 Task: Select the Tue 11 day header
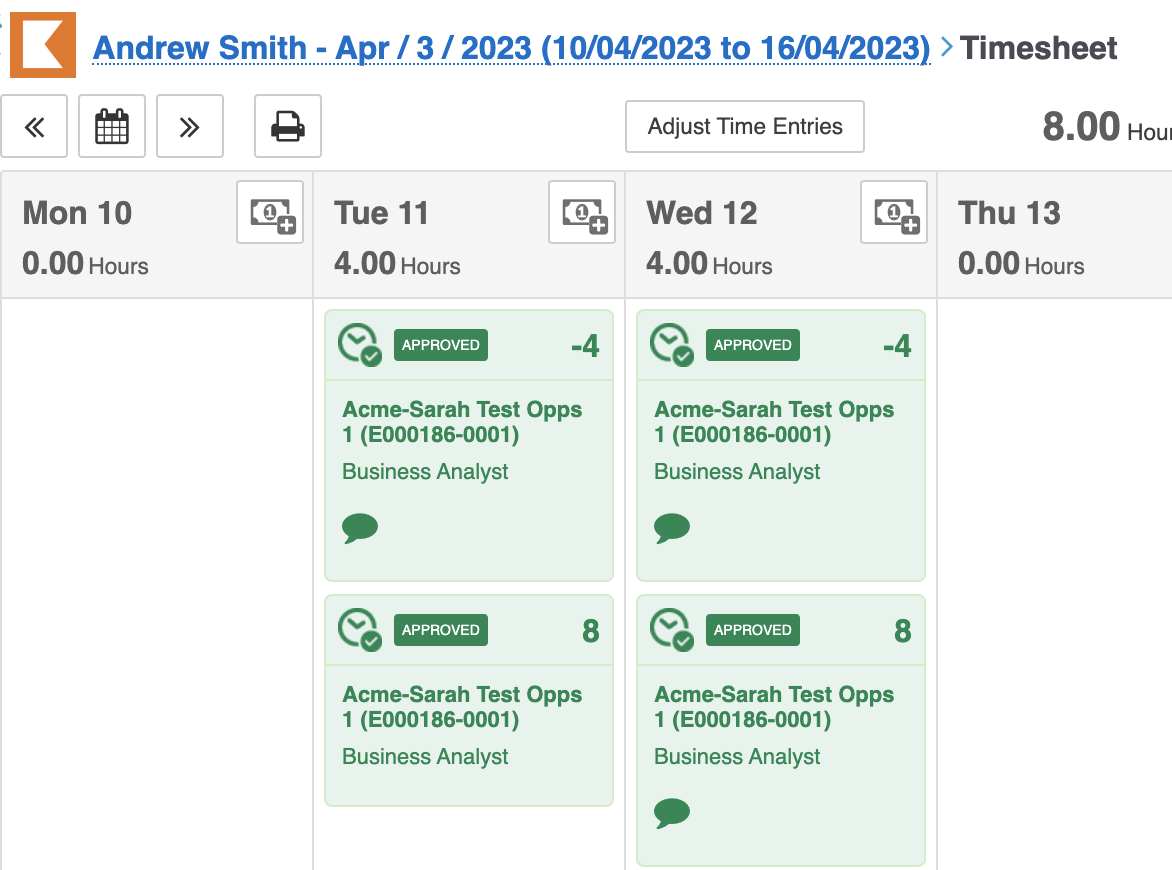[381, 213]
